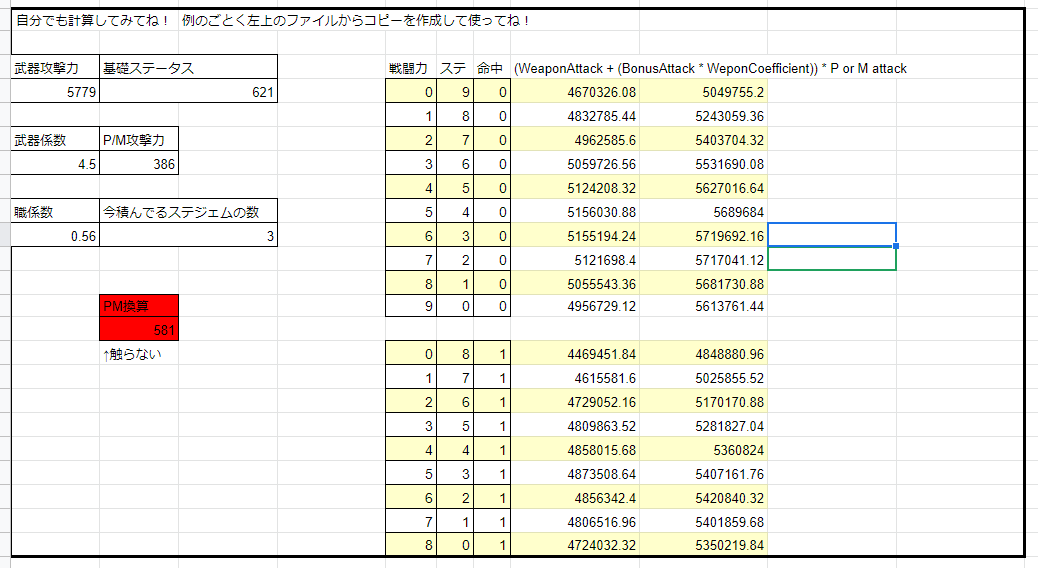This screenshot has width=1038, height=568.
Task: Select cell with value 4729052.16
Action: [x=575, y=402]
